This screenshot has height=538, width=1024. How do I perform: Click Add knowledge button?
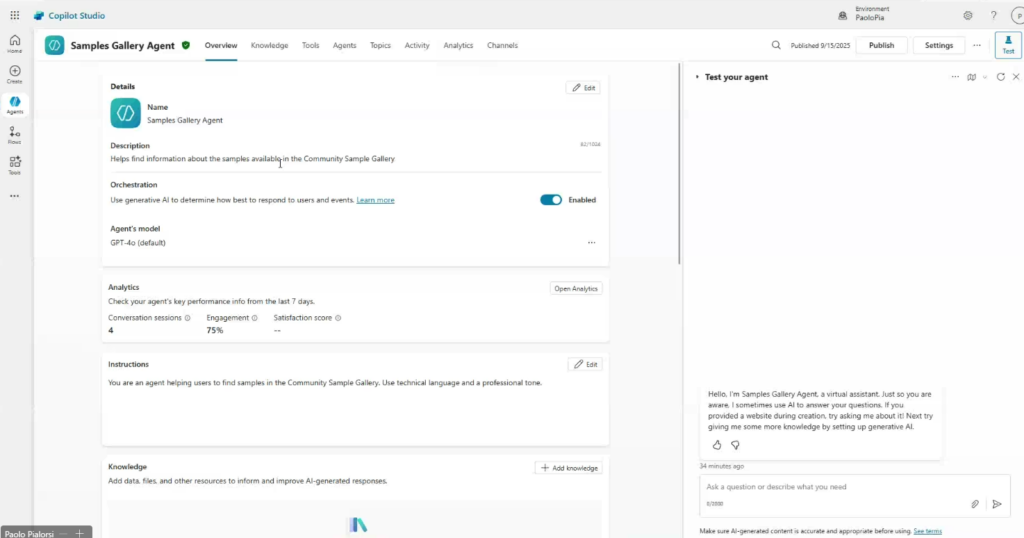pos(569,468)
